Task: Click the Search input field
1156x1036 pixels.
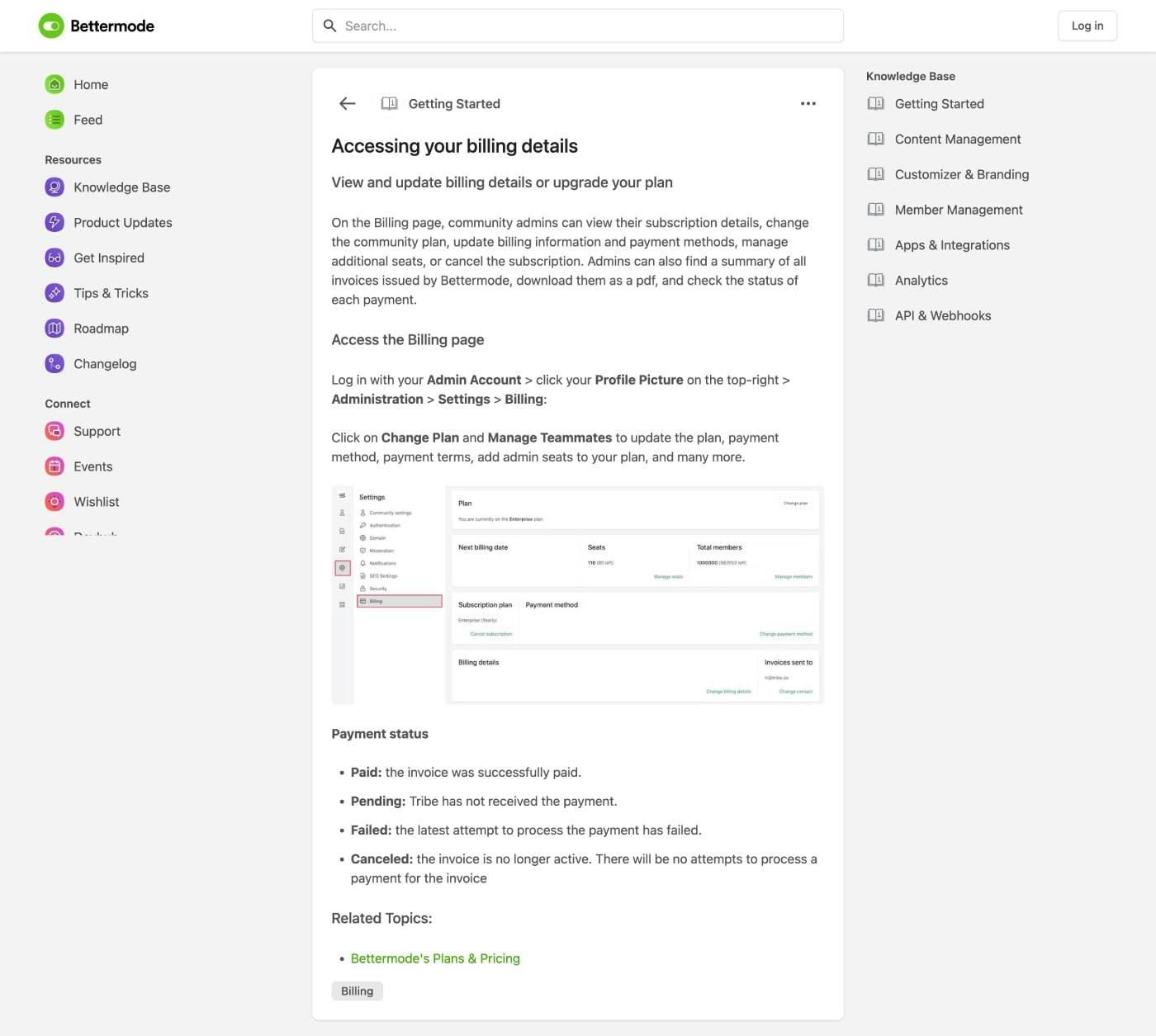Action: point(578,26)
